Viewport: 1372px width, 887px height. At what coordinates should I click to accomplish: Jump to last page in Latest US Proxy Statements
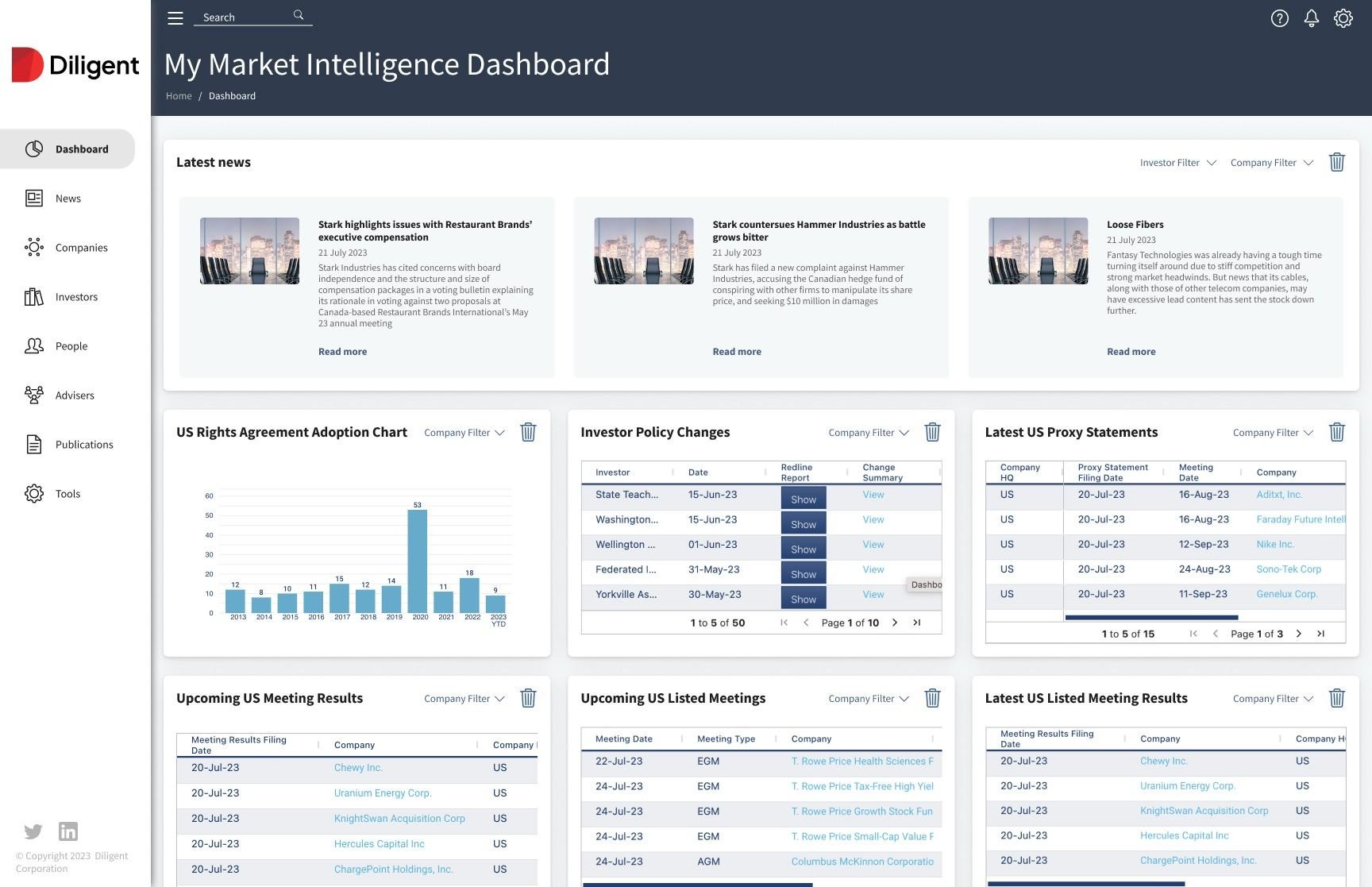point(1321,634)
